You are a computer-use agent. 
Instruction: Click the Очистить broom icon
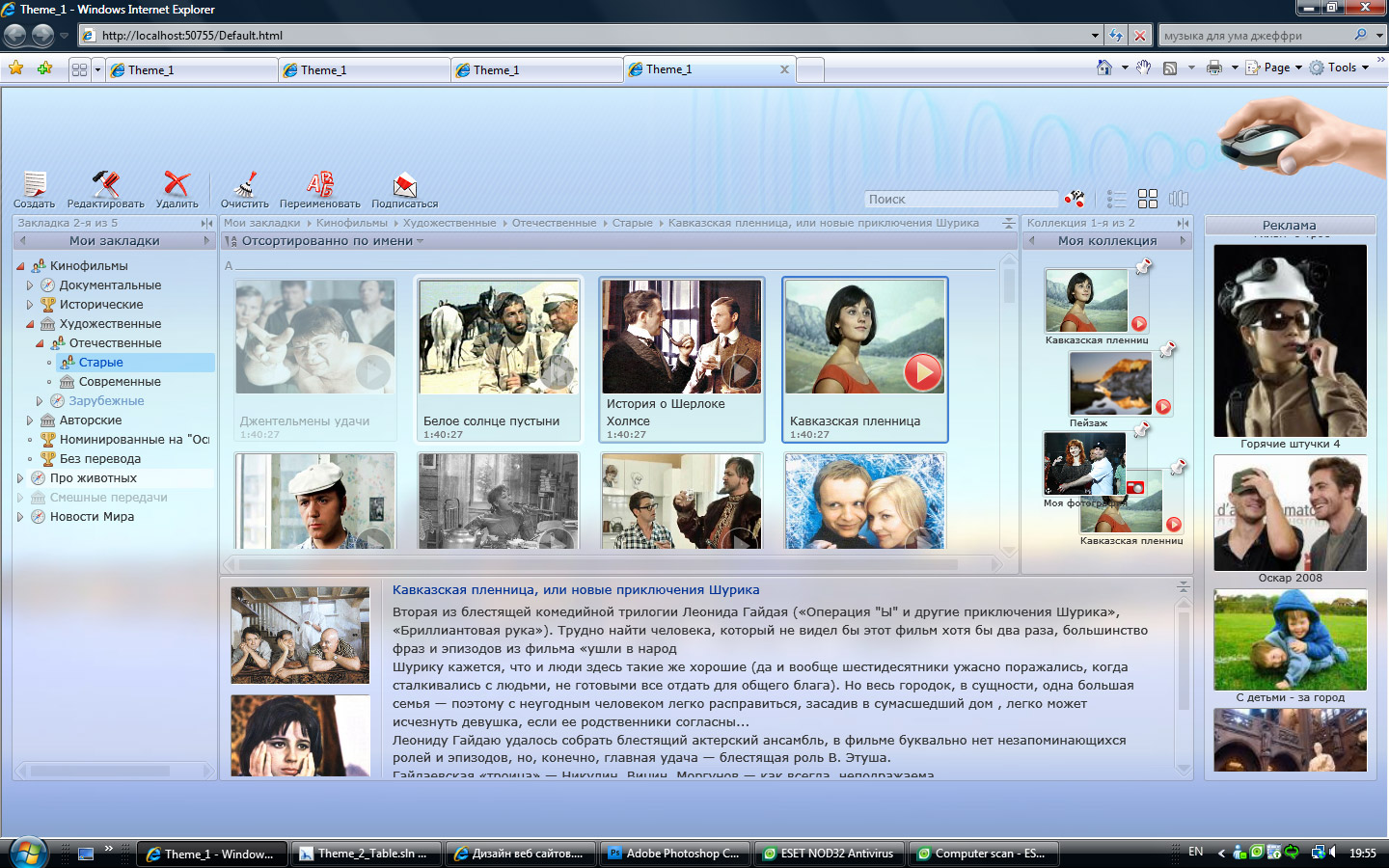point(245,183)
